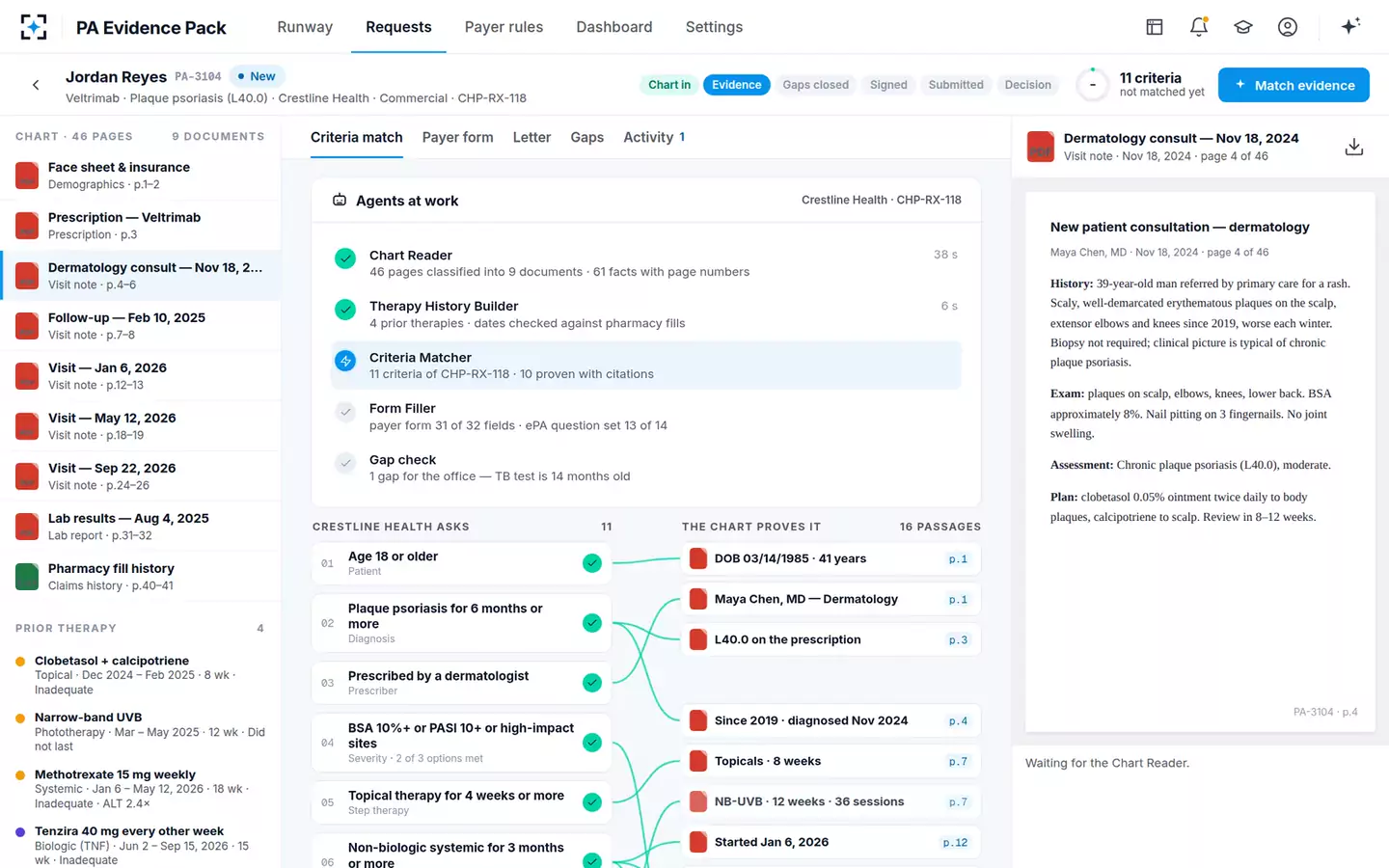Switch to the Payer form tab

(x=457, y=137)
